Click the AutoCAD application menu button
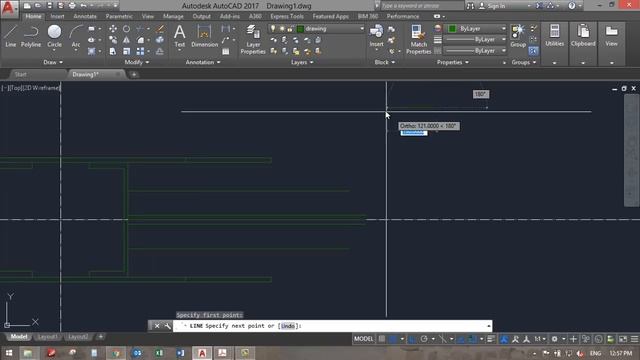 click(8, 8)
